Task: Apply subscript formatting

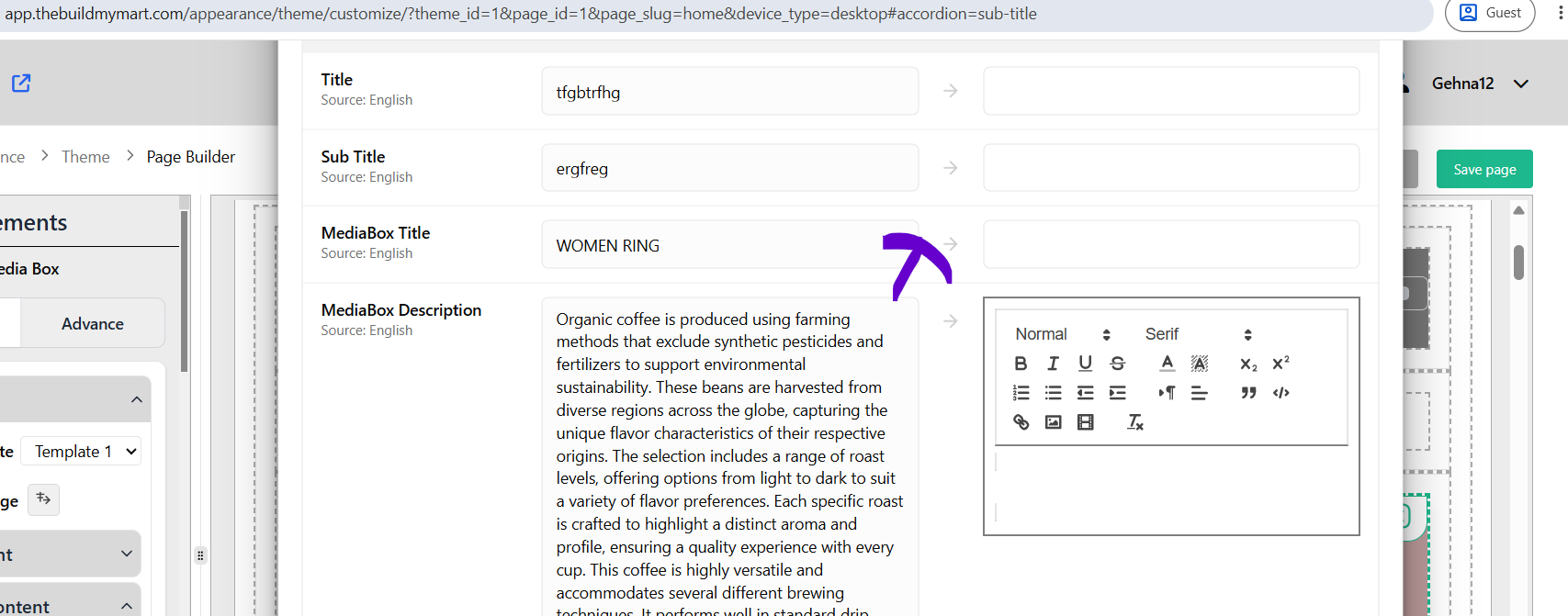Action: tap(1248, 364)
